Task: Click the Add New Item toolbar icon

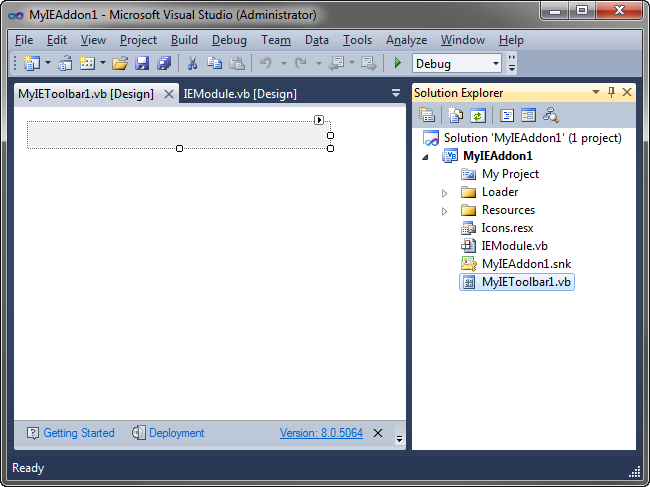Action: pyautogui.click(x=87, y=63)
